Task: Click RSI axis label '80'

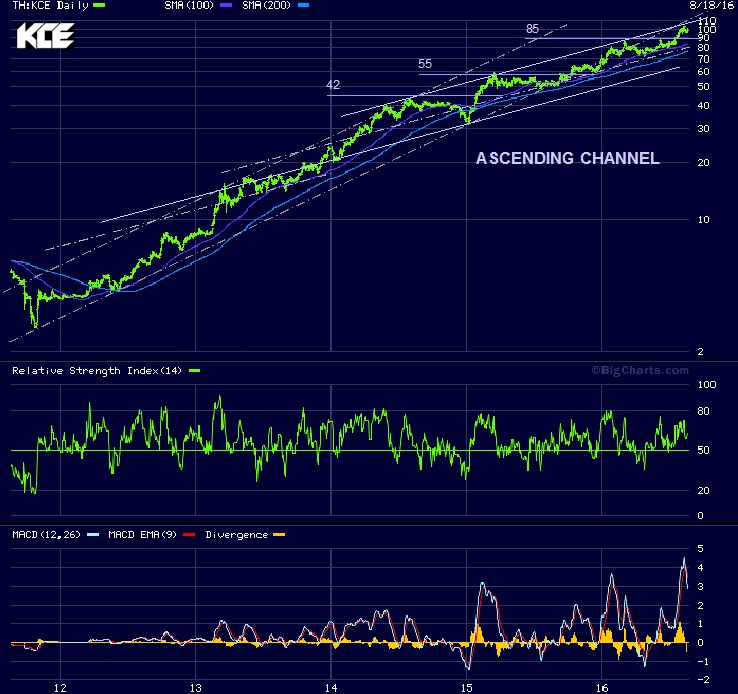Action: click(703, 411)
